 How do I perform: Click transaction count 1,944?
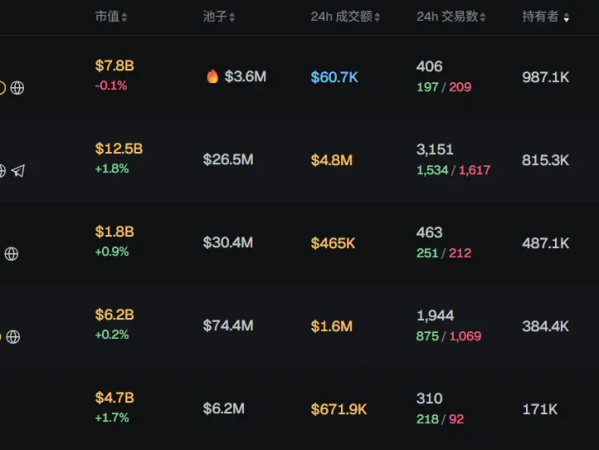click(x=435, y=316)
